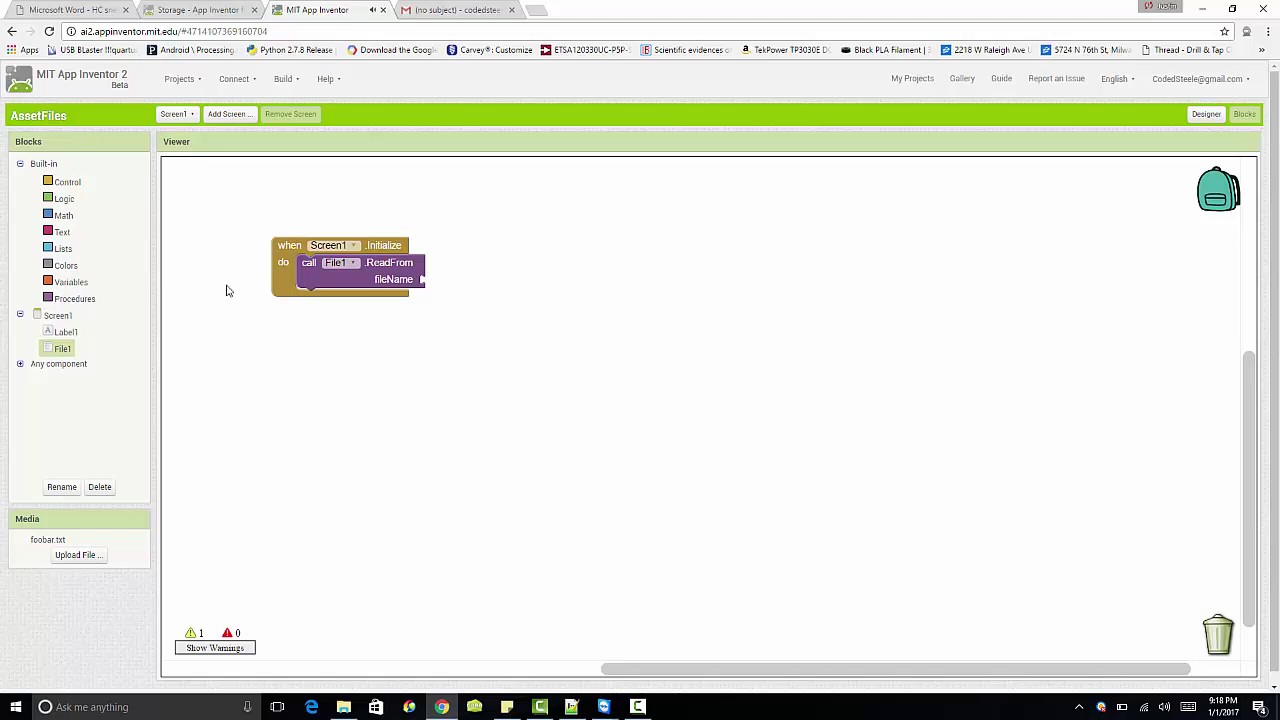This screenshot has width=1280, height=720.
Task: Open the Connect menu
Action: pyautogui.click(x=238, y=79)
